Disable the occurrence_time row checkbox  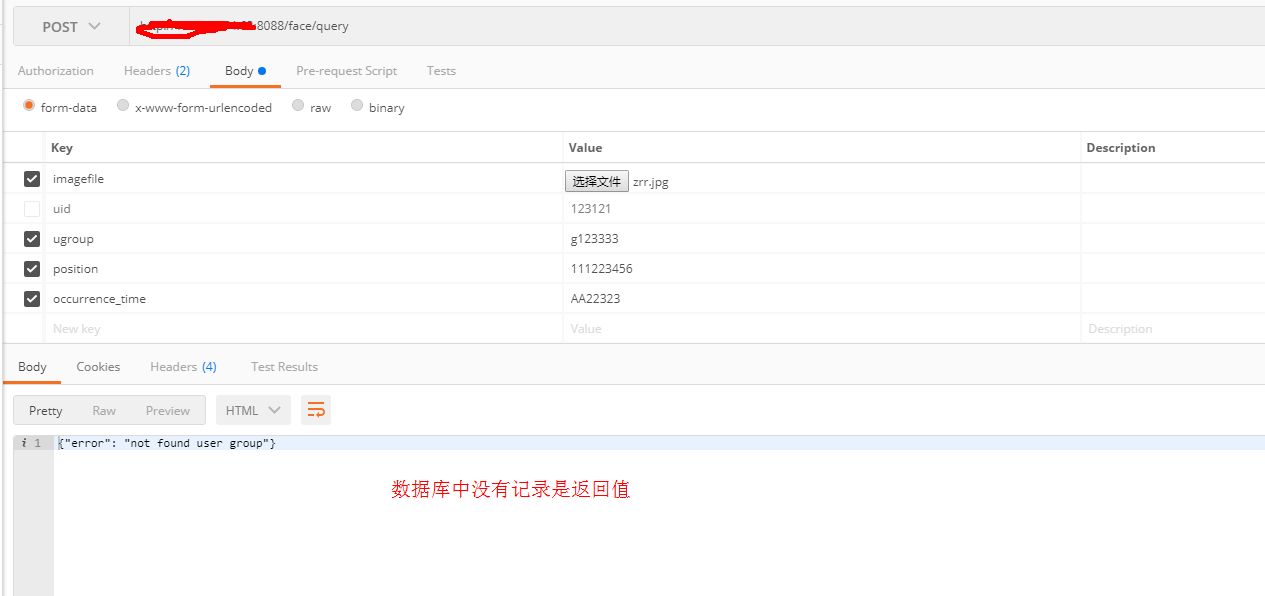(x=32, y=299)
